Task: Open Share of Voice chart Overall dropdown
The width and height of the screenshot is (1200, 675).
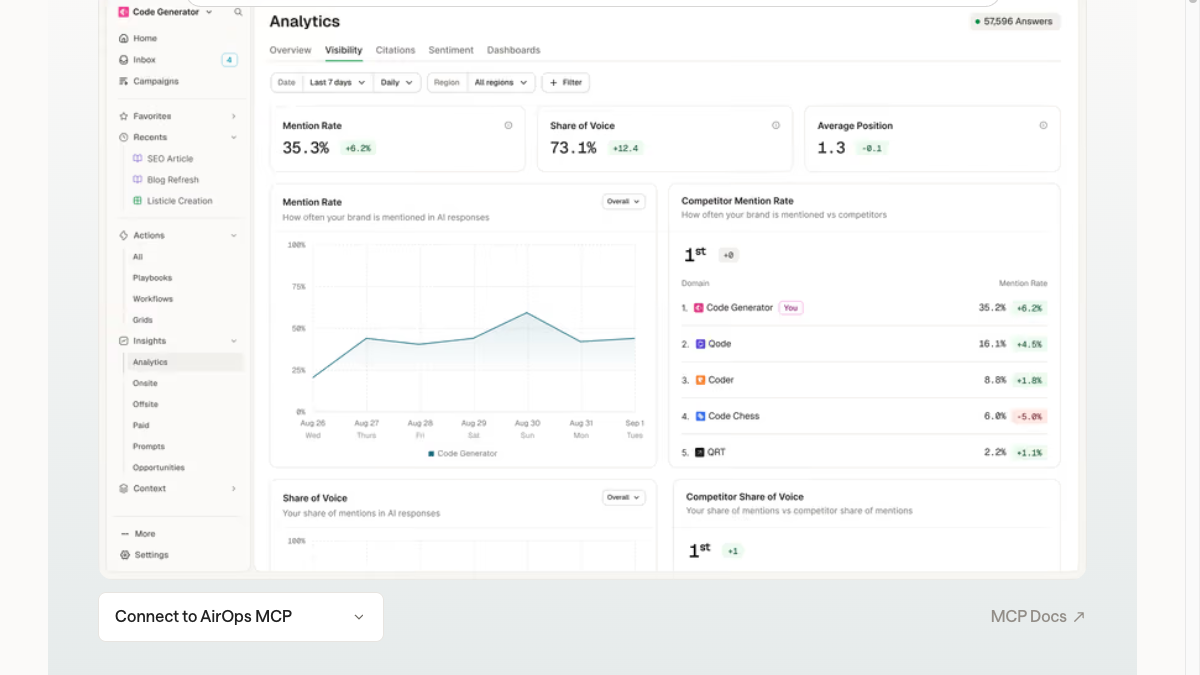Action: tap(624, 497)
